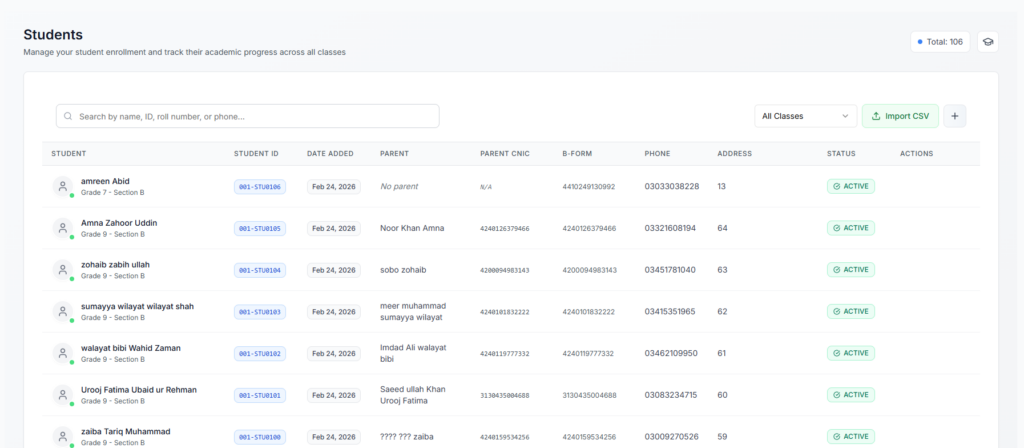Click the Students page heading
The image size is (1024, 448).
tap(53, 35)
